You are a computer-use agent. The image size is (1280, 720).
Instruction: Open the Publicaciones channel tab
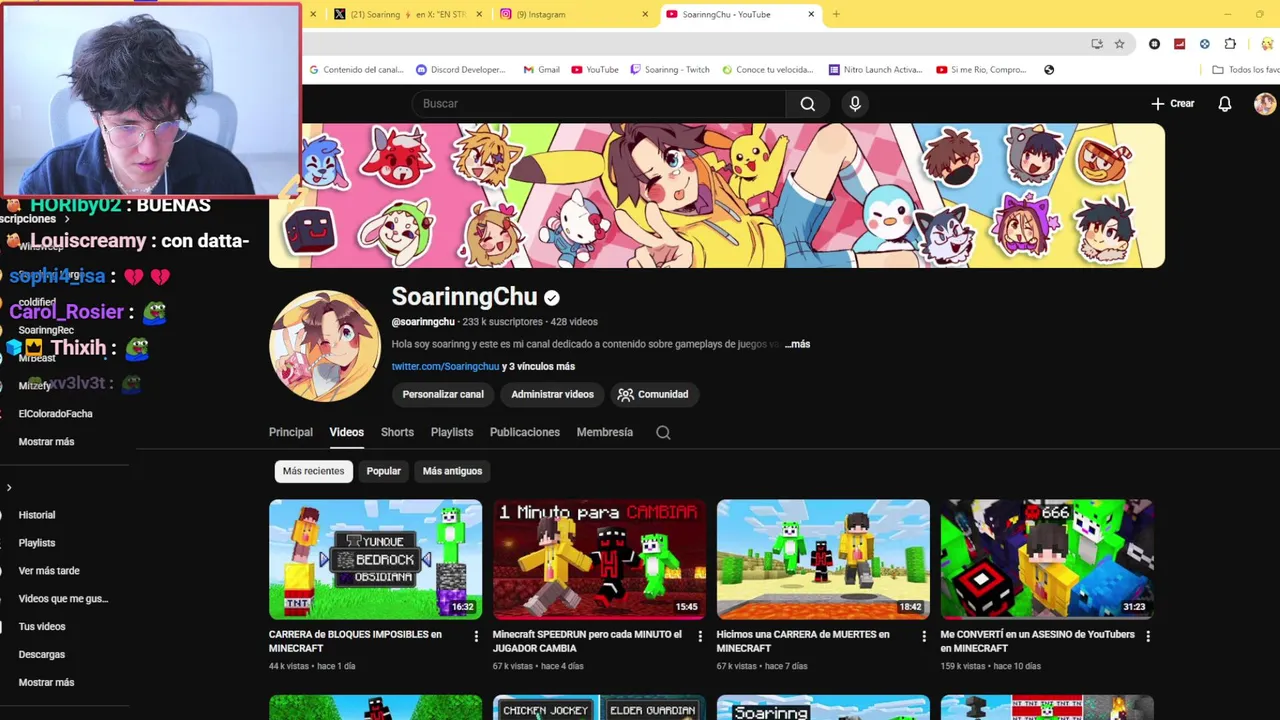(525, 433)
